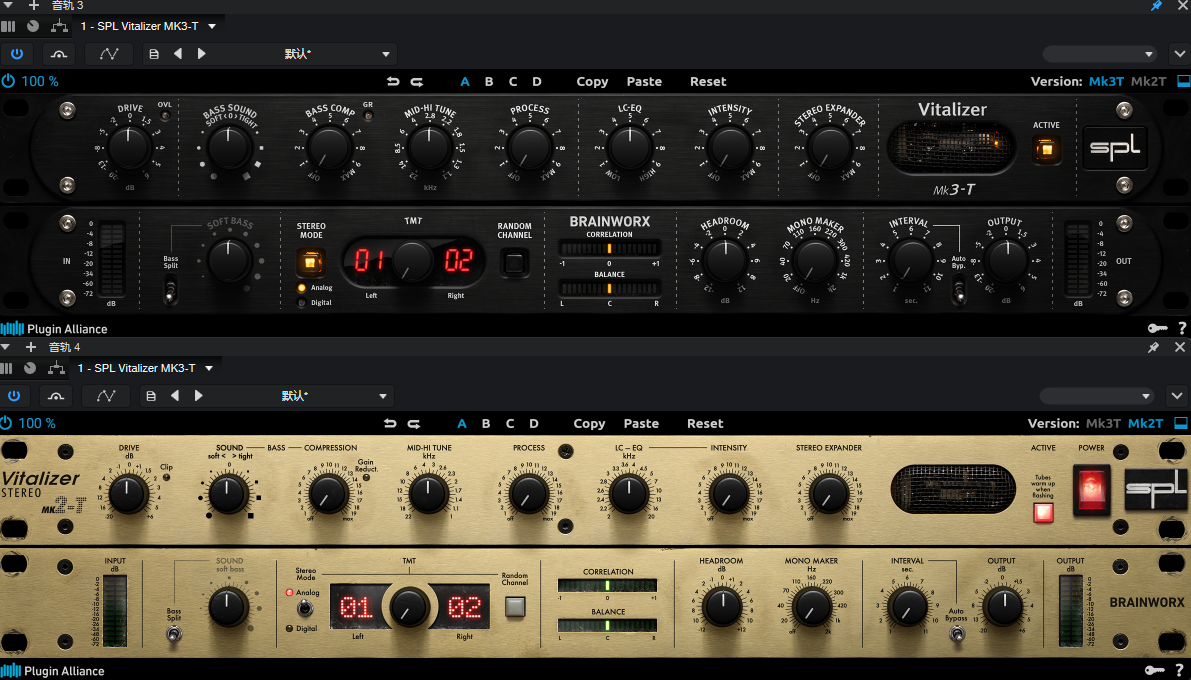Select setting slot B in Mk2-T toolbar

[x=485, y=423]
